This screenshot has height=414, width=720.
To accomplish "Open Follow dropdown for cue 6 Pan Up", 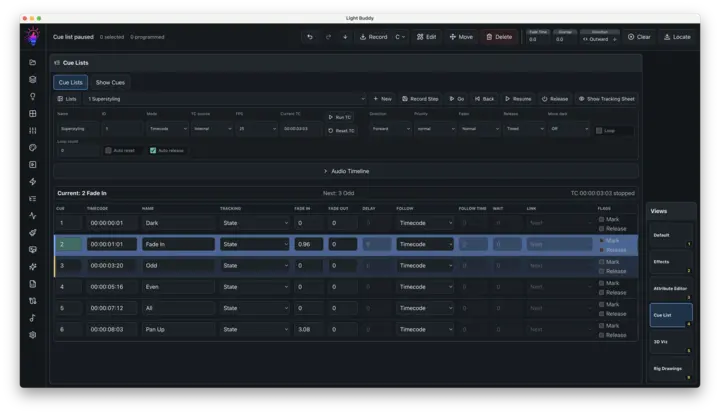I will point(425,330).
